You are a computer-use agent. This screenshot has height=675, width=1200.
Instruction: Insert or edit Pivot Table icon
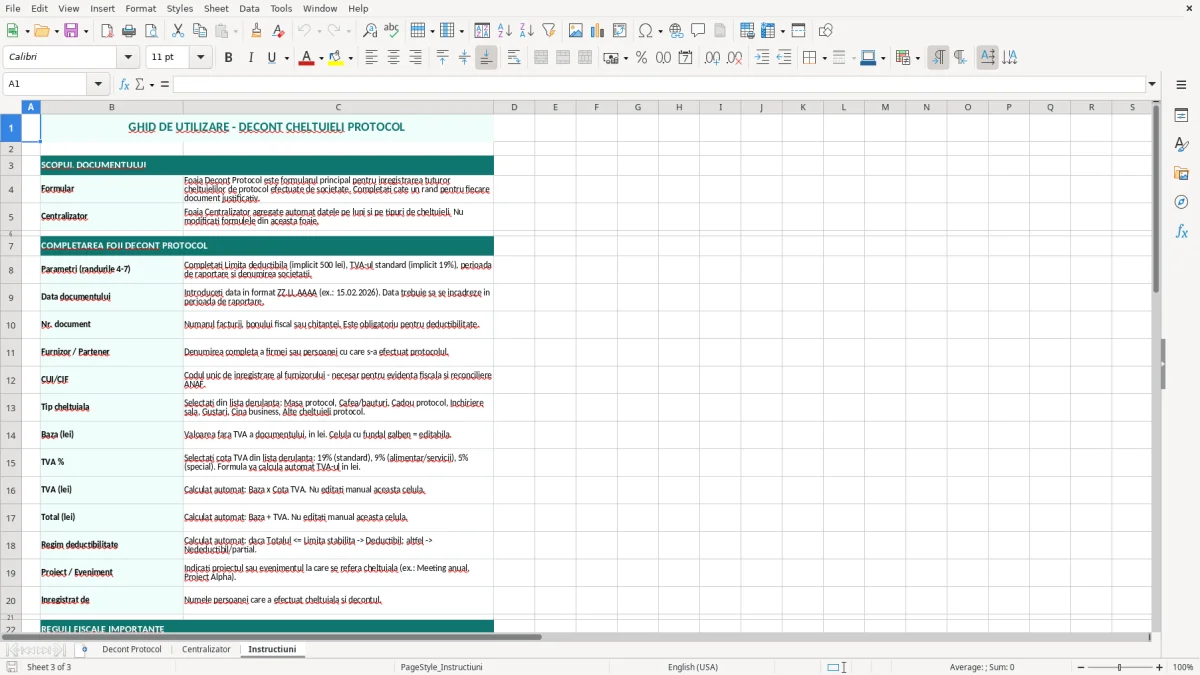tap(620, 31)
